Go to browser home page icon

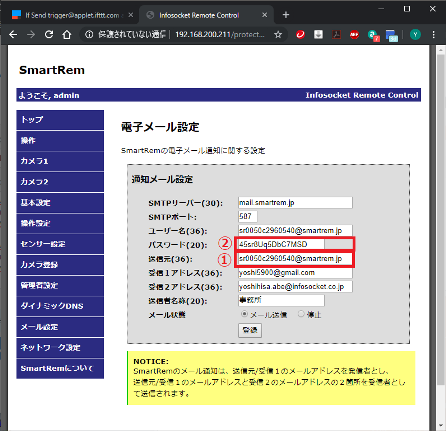[x=67, y=34]
